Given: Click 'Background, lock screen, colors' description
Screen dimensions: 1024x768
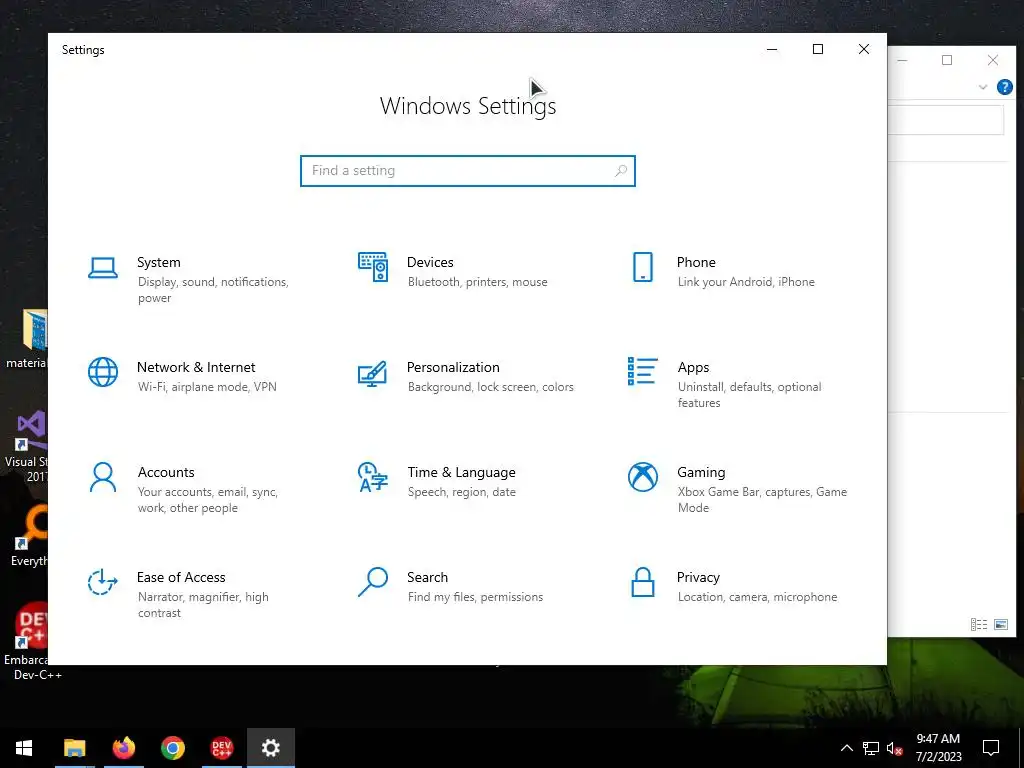Looking at the screenshot, I should (490, 387).
